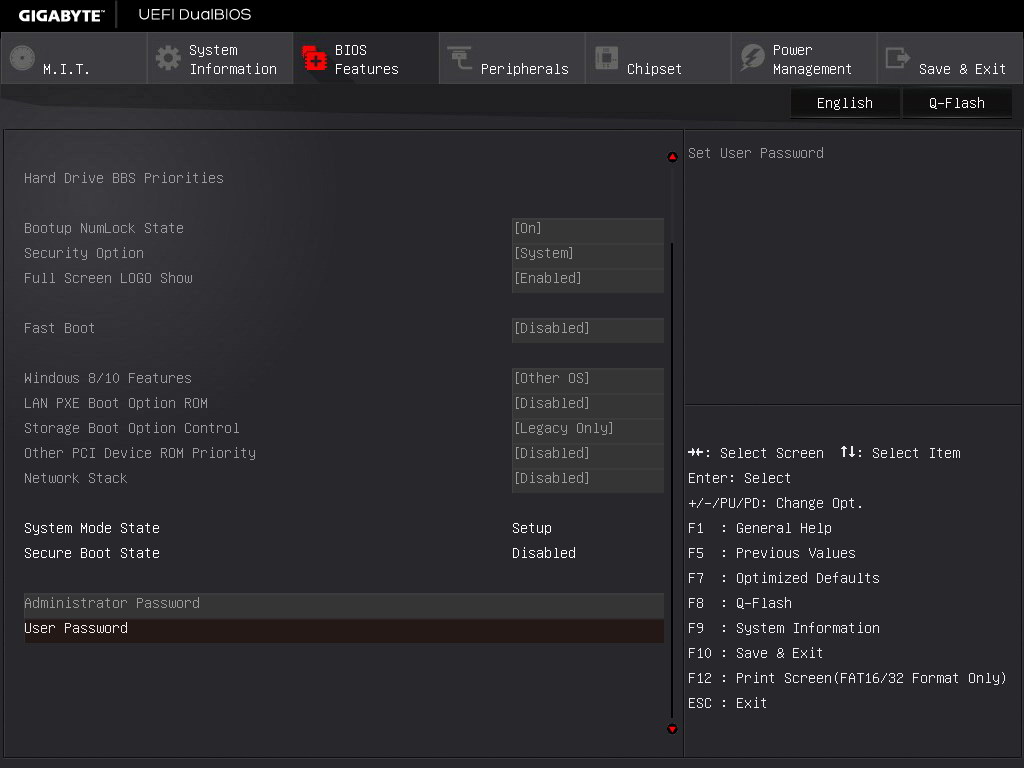Click the Chipset icon
The image size is (1024, 768).
coord(606,58)
